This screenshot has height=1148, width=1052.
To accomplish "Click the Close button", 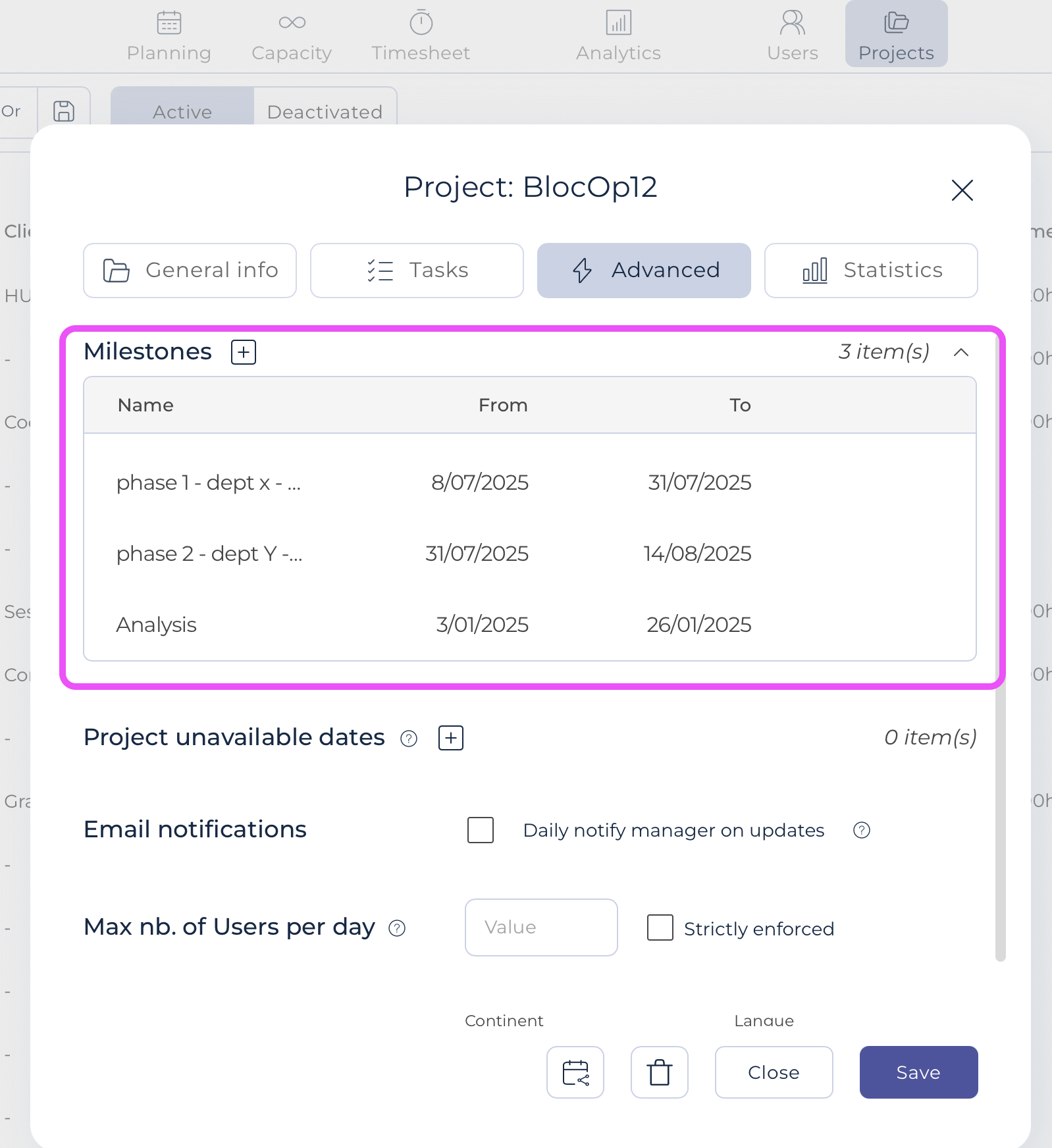I will point(774,1072).
